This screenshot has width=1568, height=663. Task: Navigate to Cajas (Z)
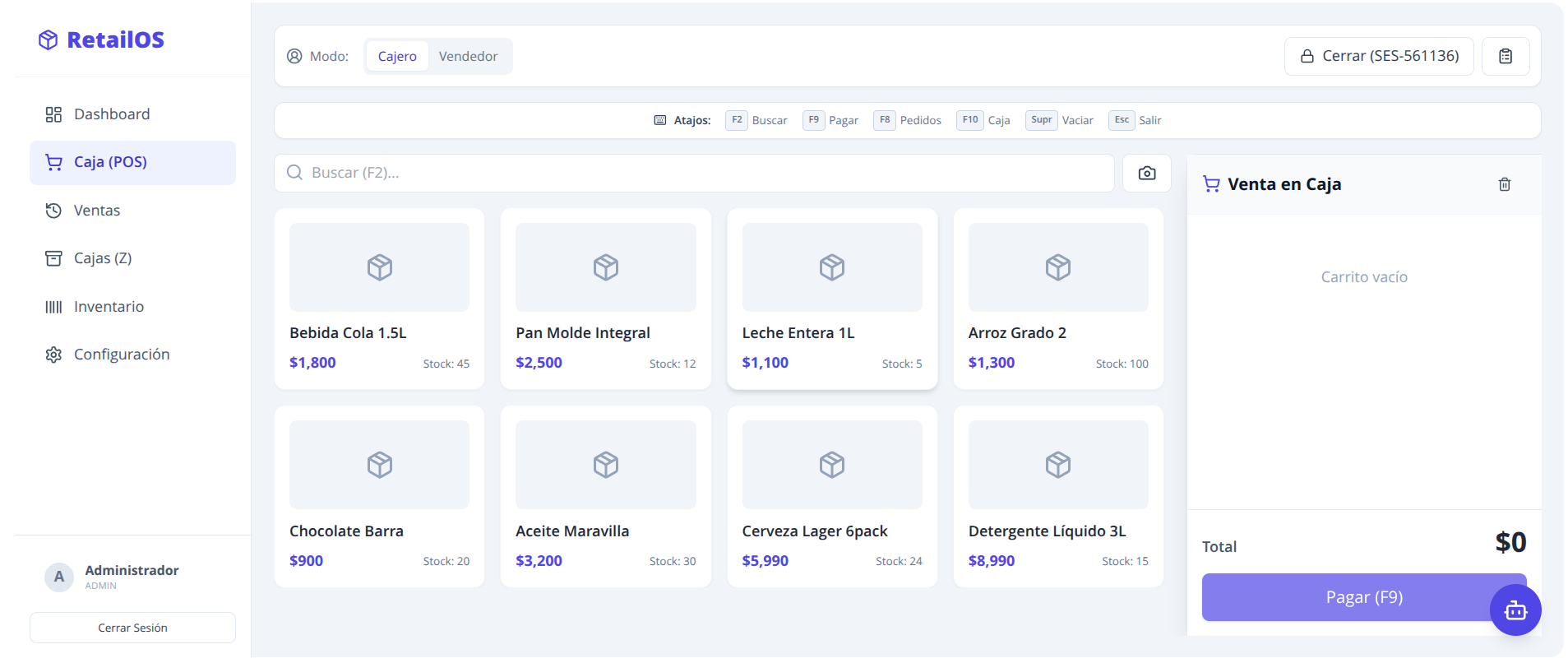(103, 258)
